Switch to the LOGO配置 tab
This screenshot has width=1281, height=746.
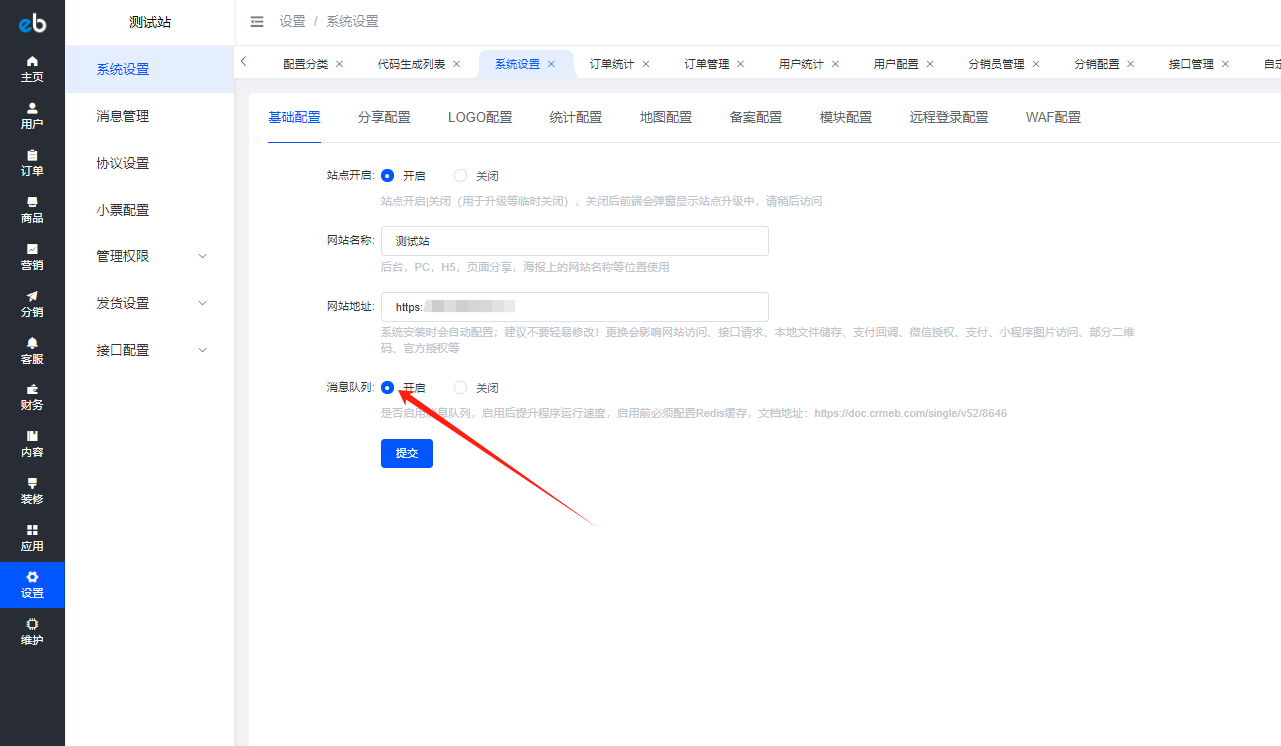point(480,118)
